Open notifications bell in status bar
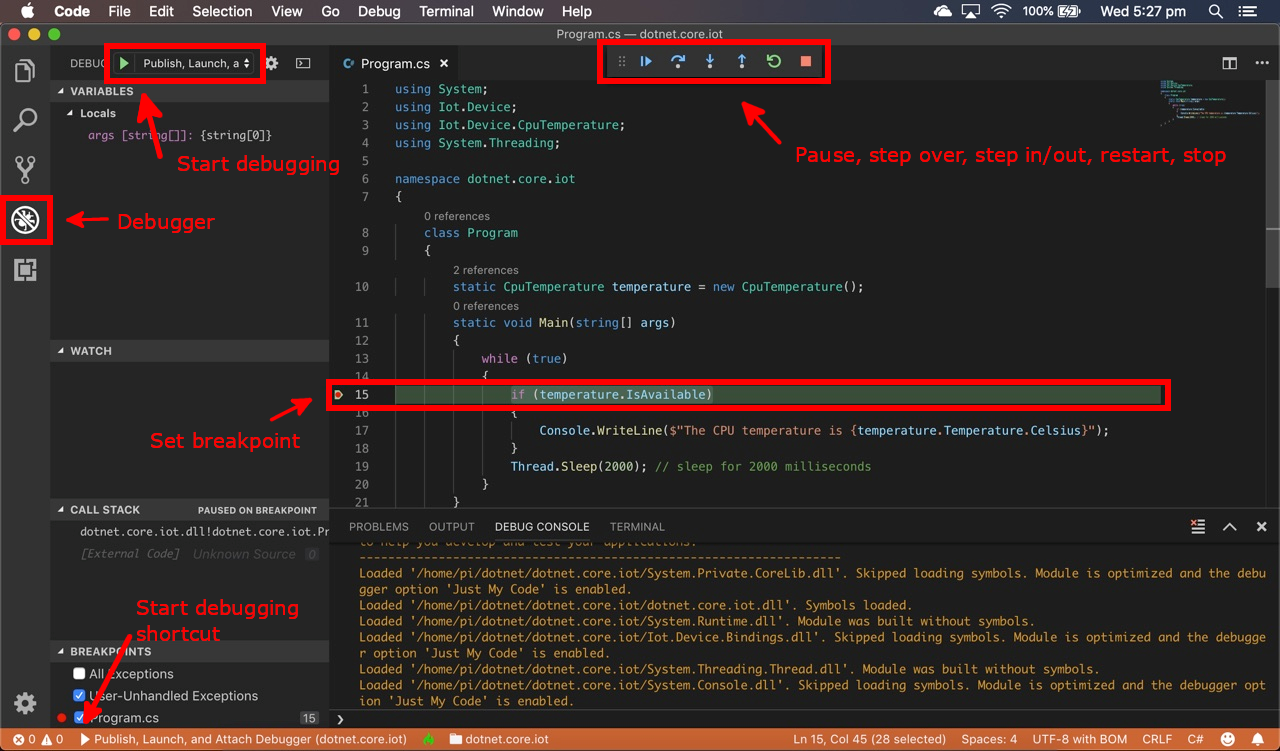This screenshot has width=1280, height=751. (x=1258, y=739)
